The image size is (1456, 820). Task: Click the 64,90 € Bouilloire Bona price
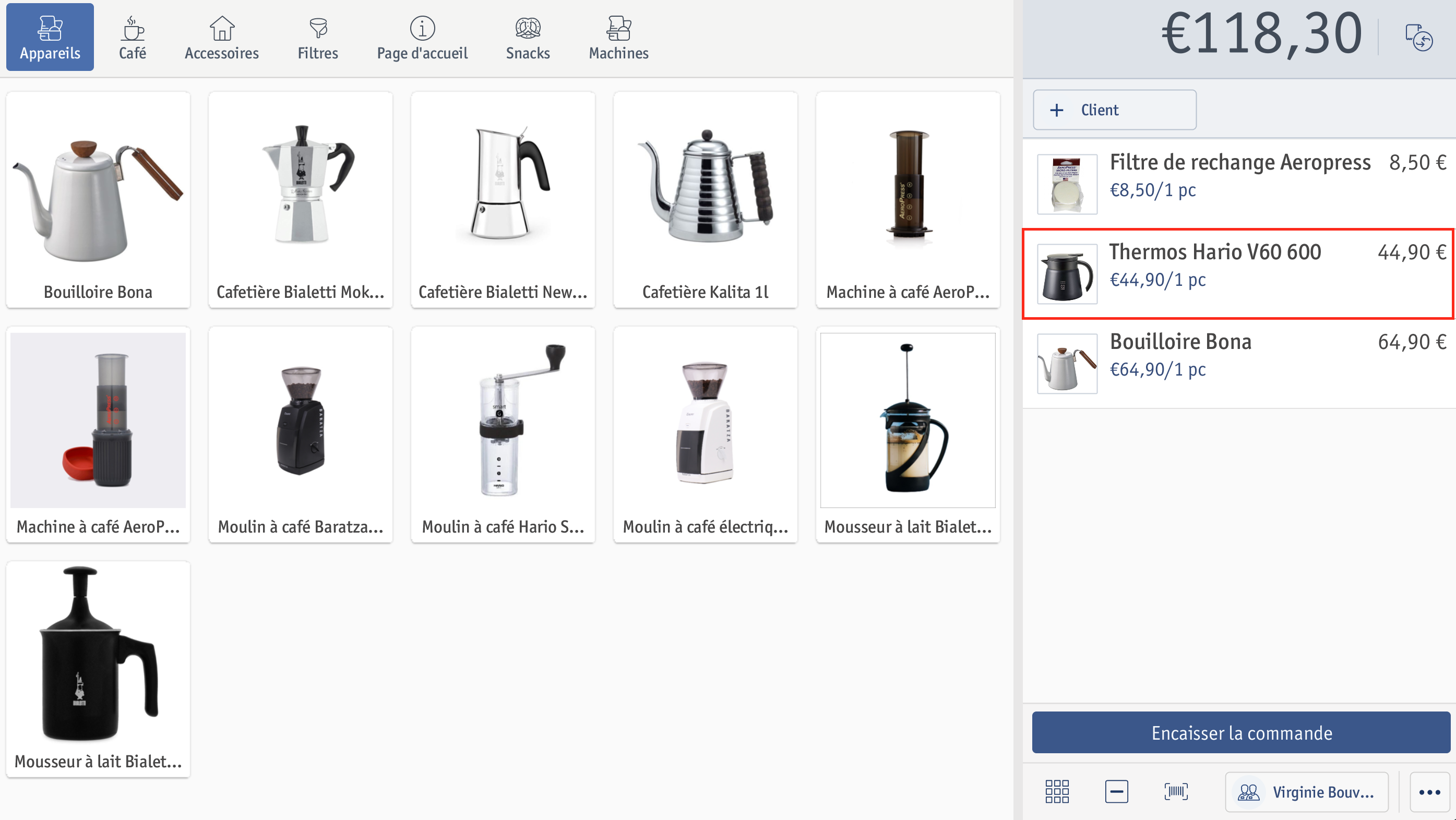(x=1412, y=342)
